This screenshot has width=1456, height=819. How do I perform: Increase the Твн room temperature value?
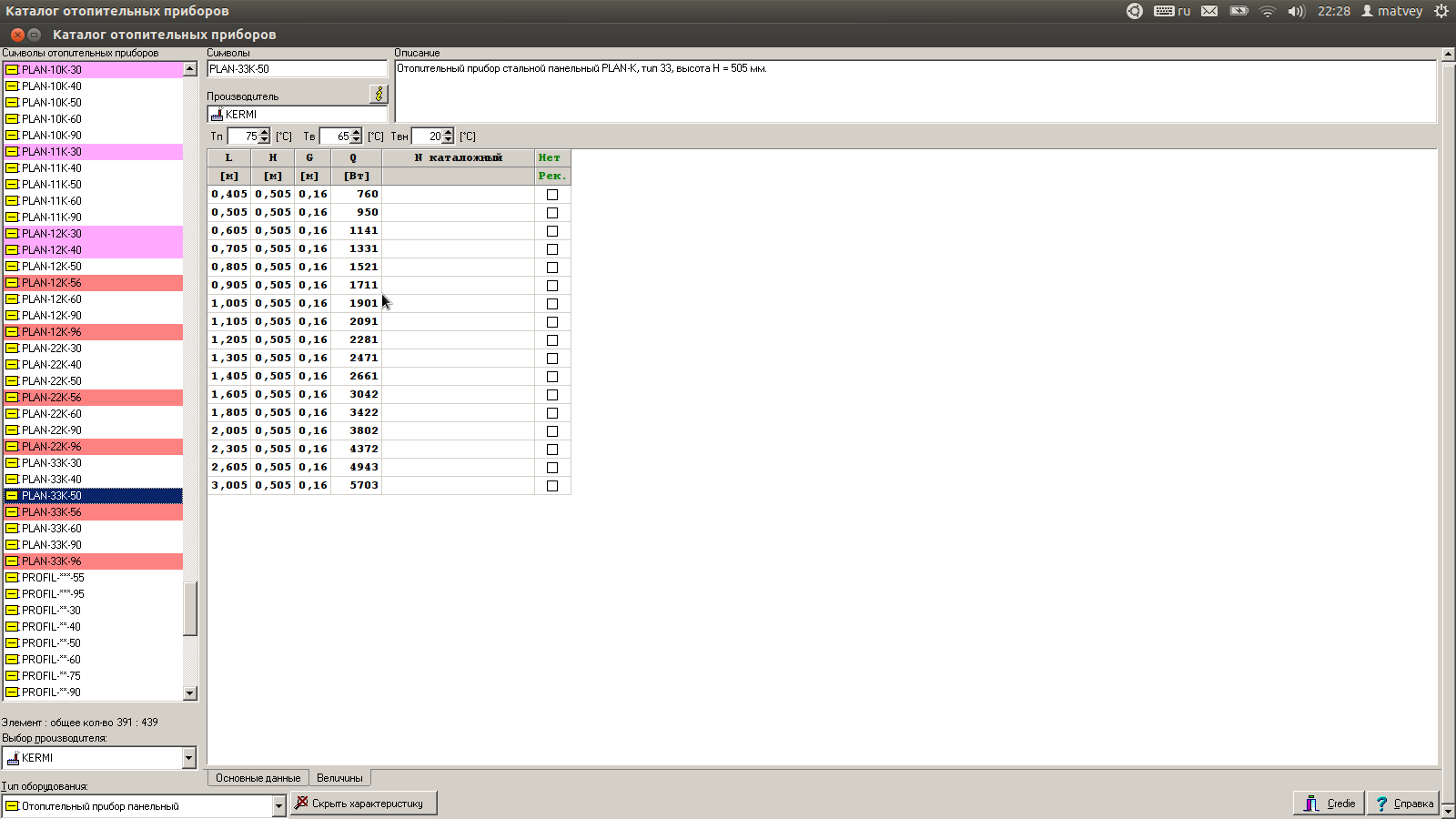(448, 133)
